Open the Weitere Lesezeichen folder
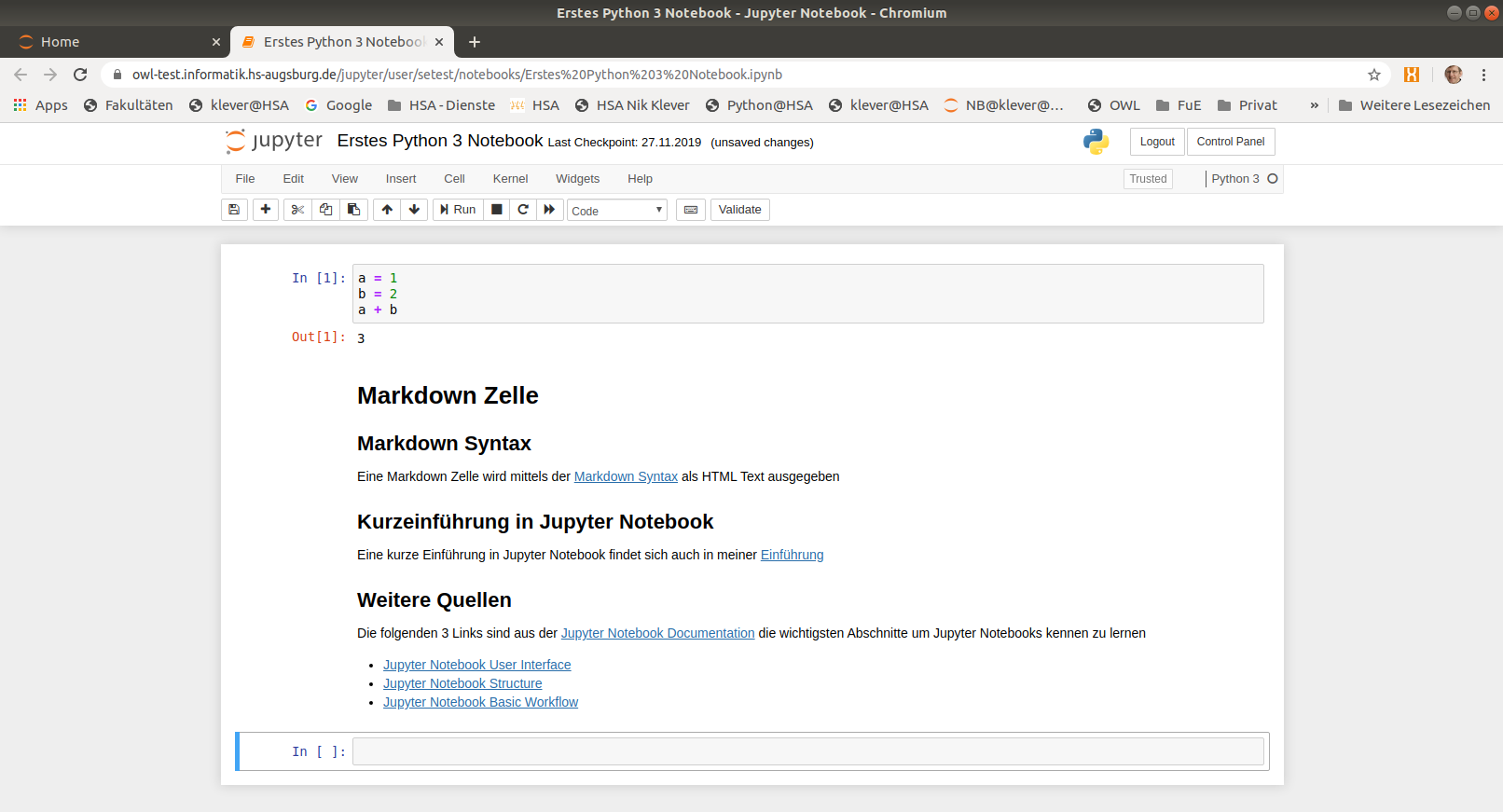 (x=1414, y=105)
